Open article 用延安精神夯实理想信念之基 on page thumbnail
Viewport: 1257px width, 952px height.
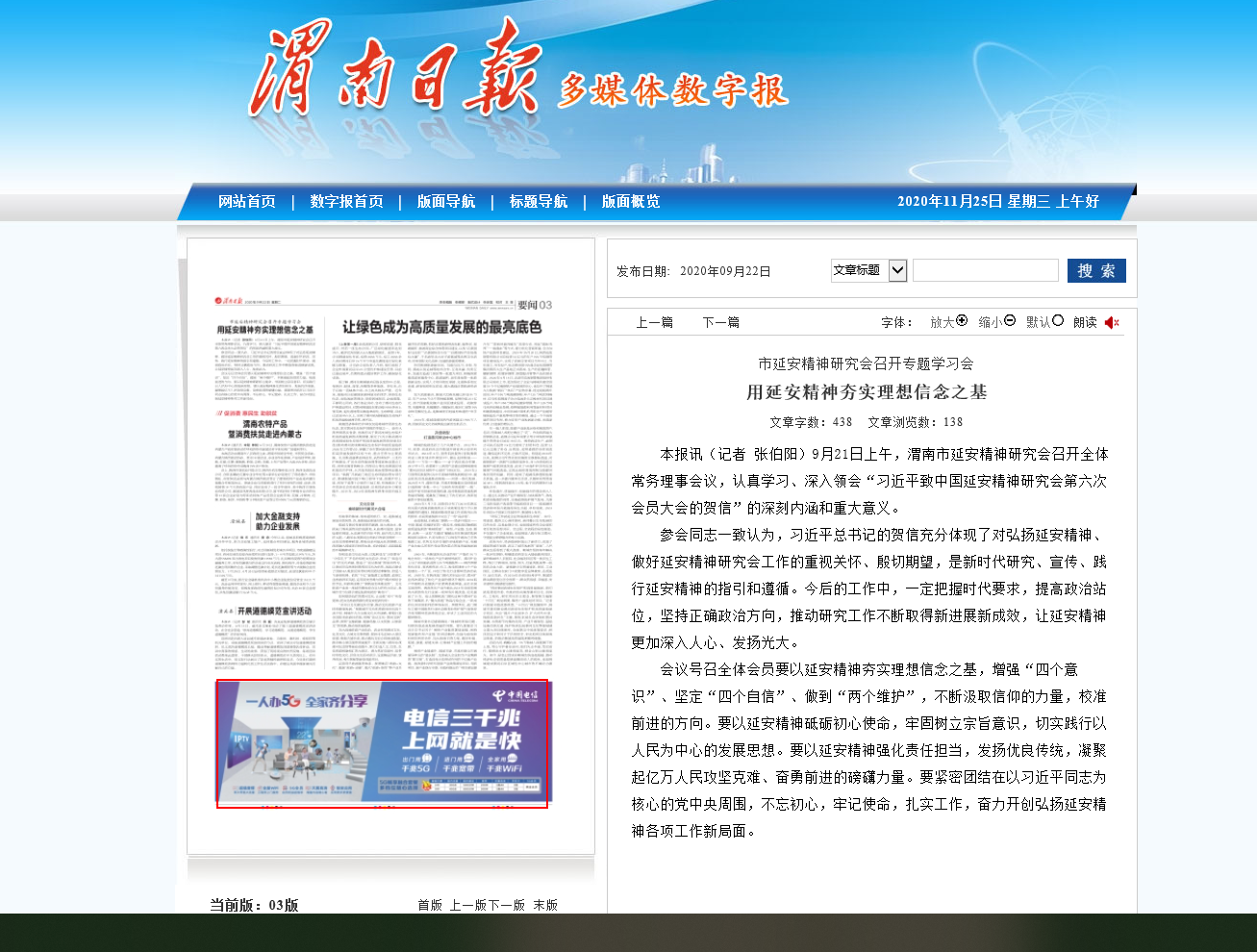click(265, 330)
